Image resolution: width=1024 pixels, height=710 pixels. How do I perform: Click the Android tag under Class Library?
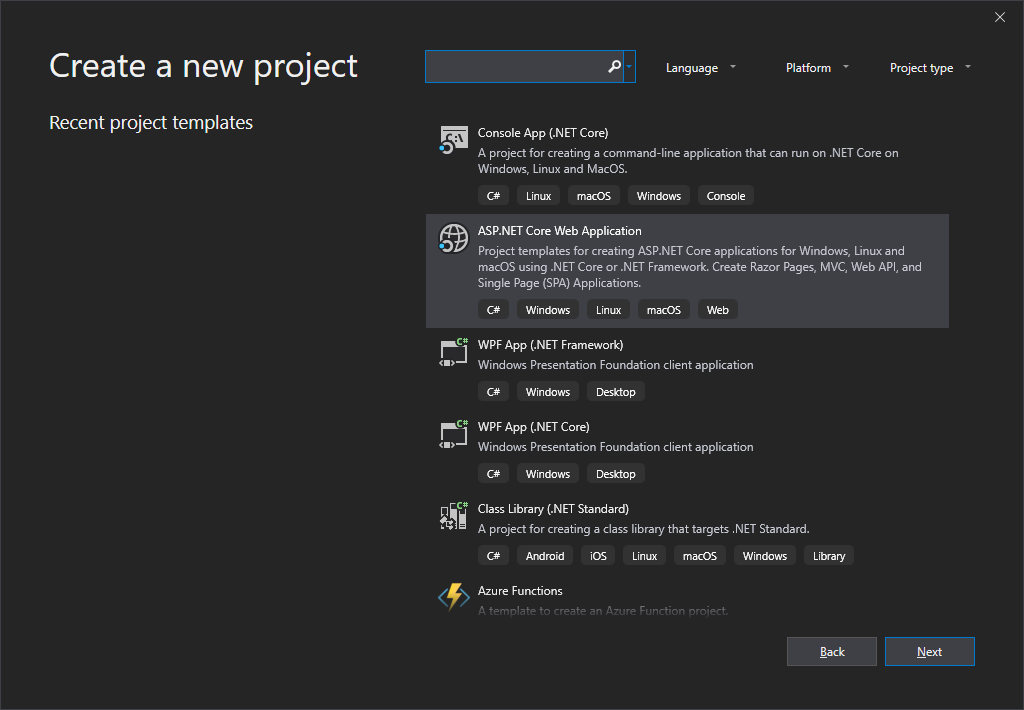pos(545,556)
